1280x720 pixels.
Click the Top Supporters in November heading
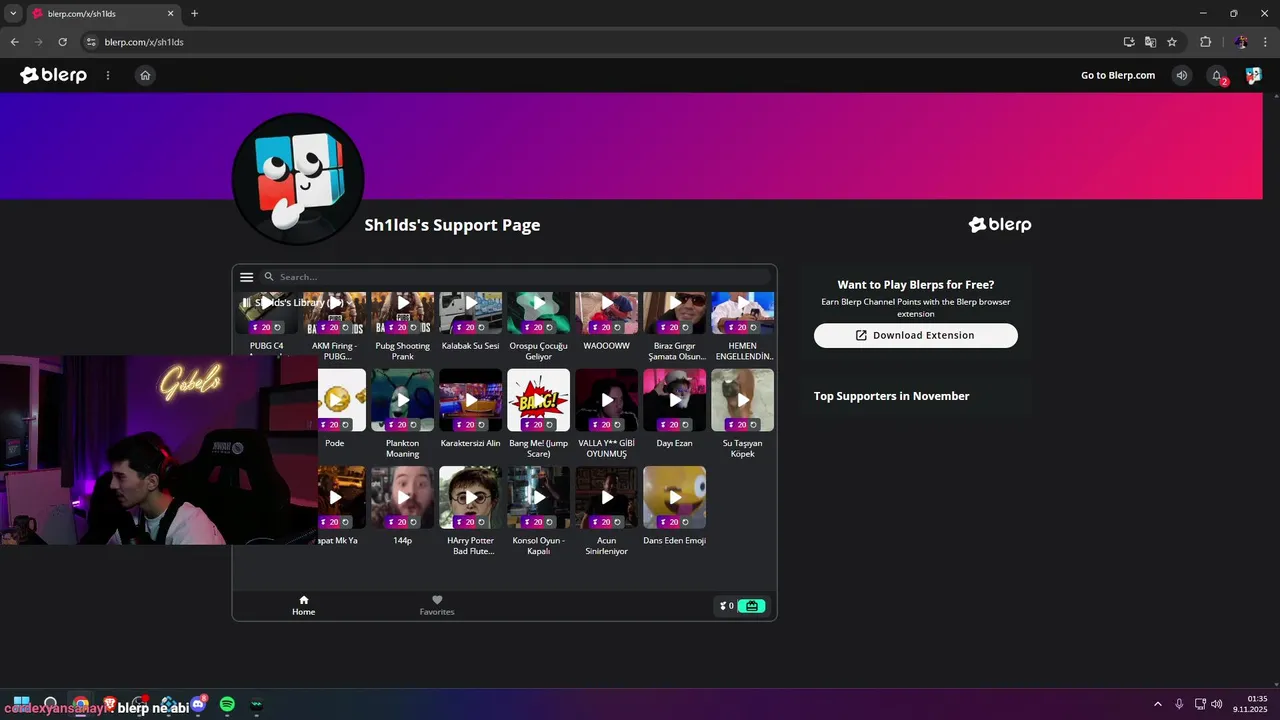(891, 396)
